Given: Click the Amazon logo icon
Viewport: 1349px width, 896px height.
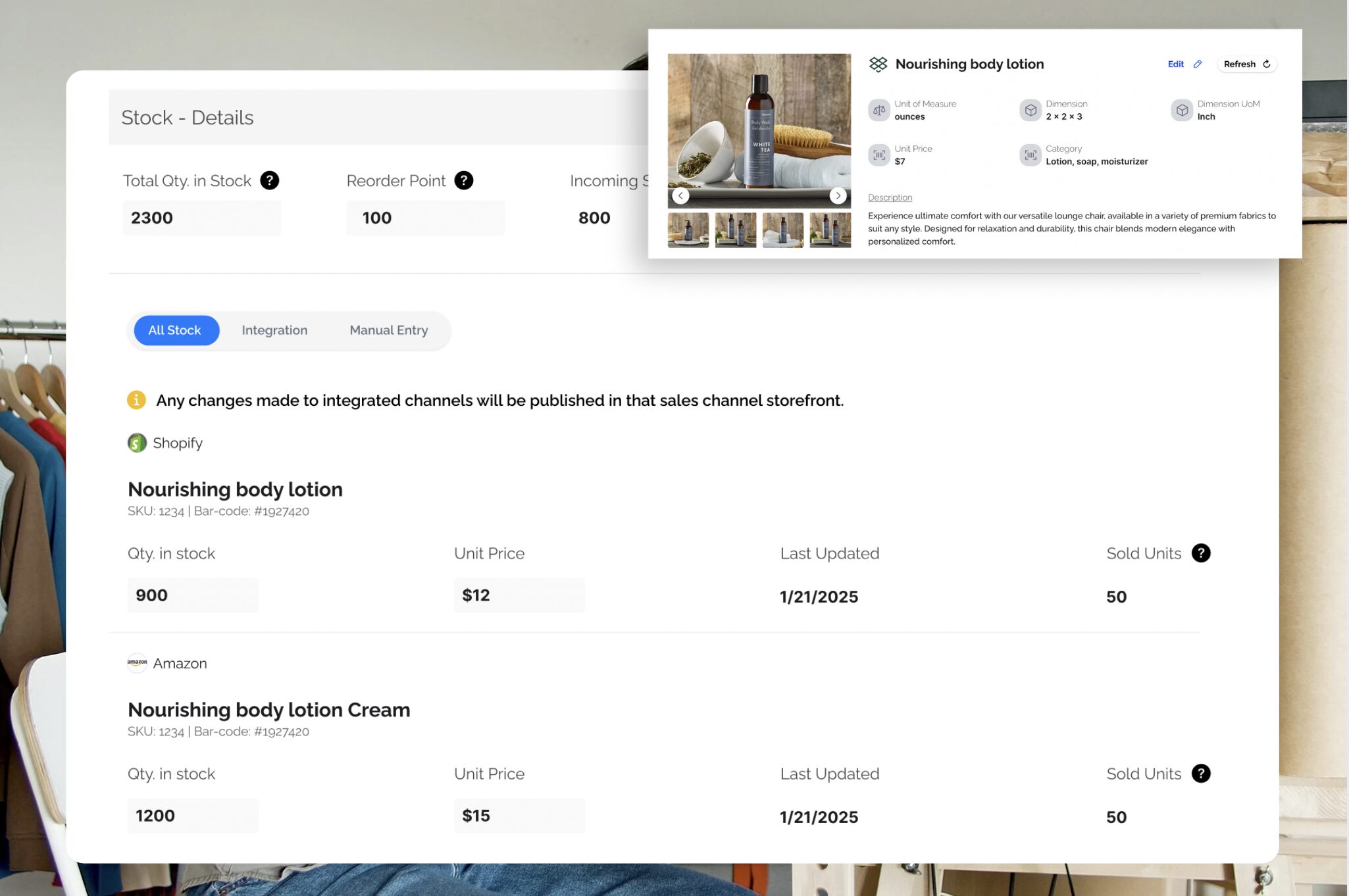Looking at the screenshot, I should pyautogui.click(x=137, y=662).
